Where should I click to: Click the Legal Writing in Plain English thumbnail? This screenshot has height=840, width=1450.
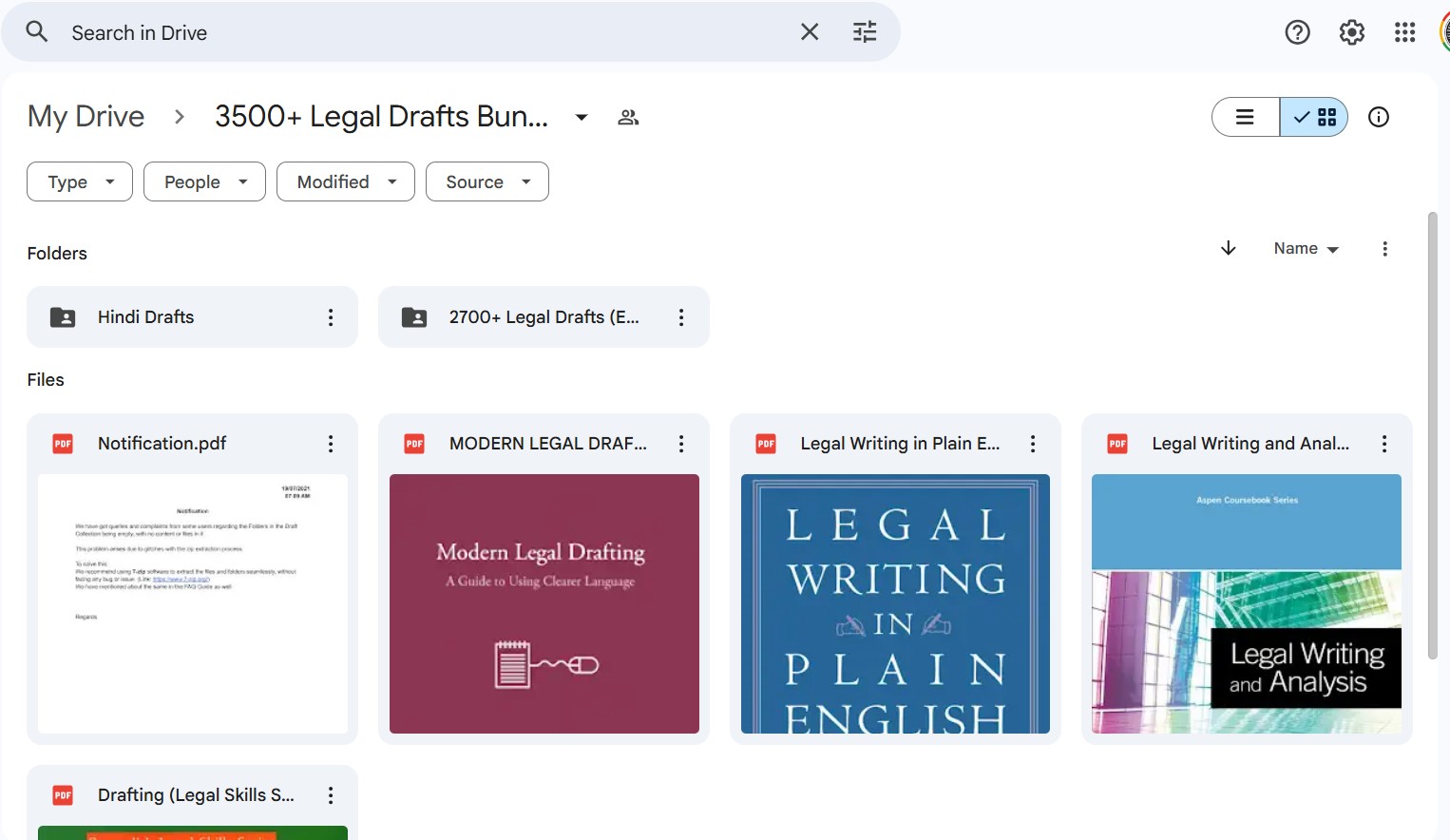tap(895, 603)
